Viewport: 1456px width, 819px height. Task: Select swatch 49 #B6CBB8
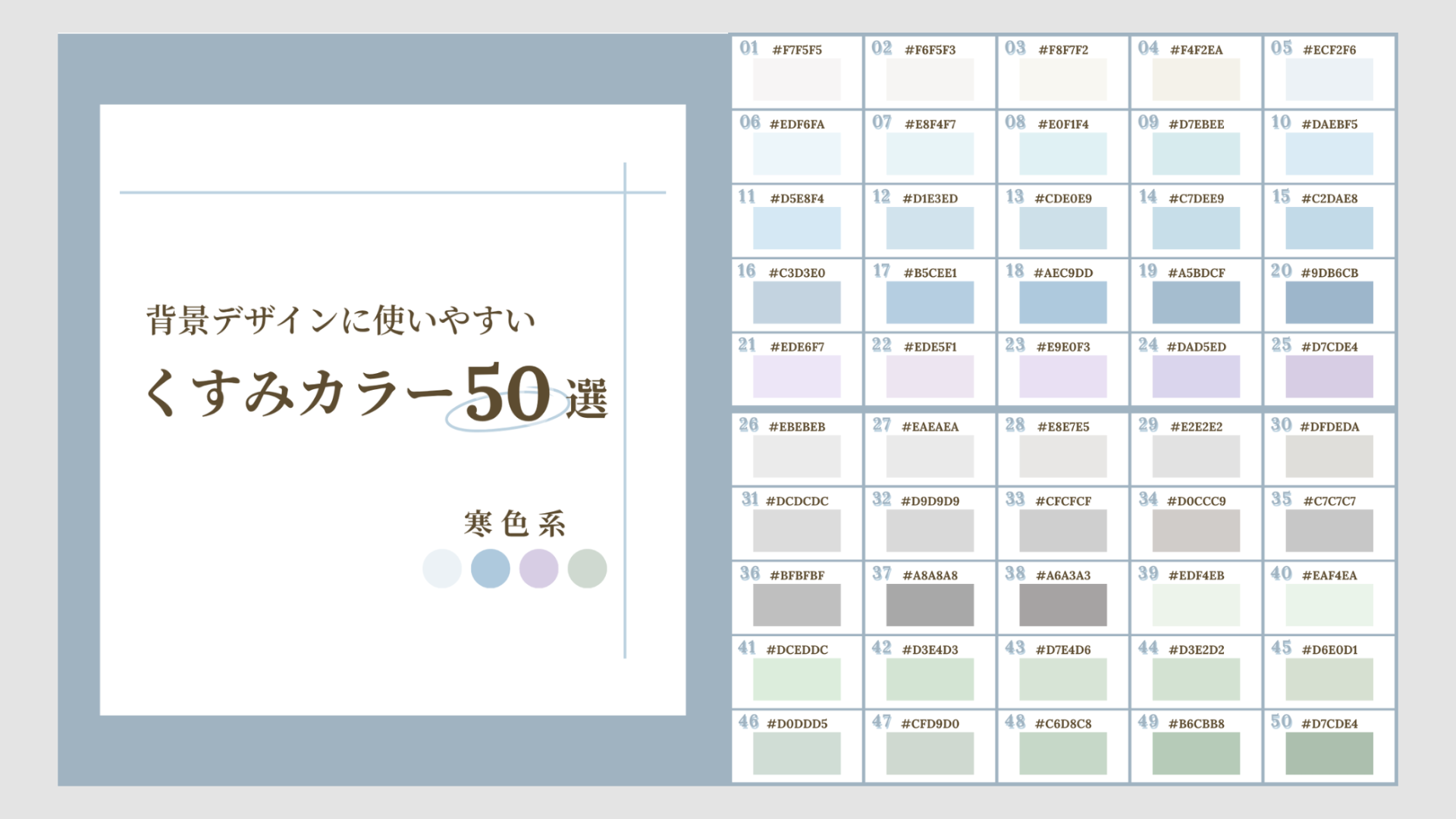click(1194, 753)
